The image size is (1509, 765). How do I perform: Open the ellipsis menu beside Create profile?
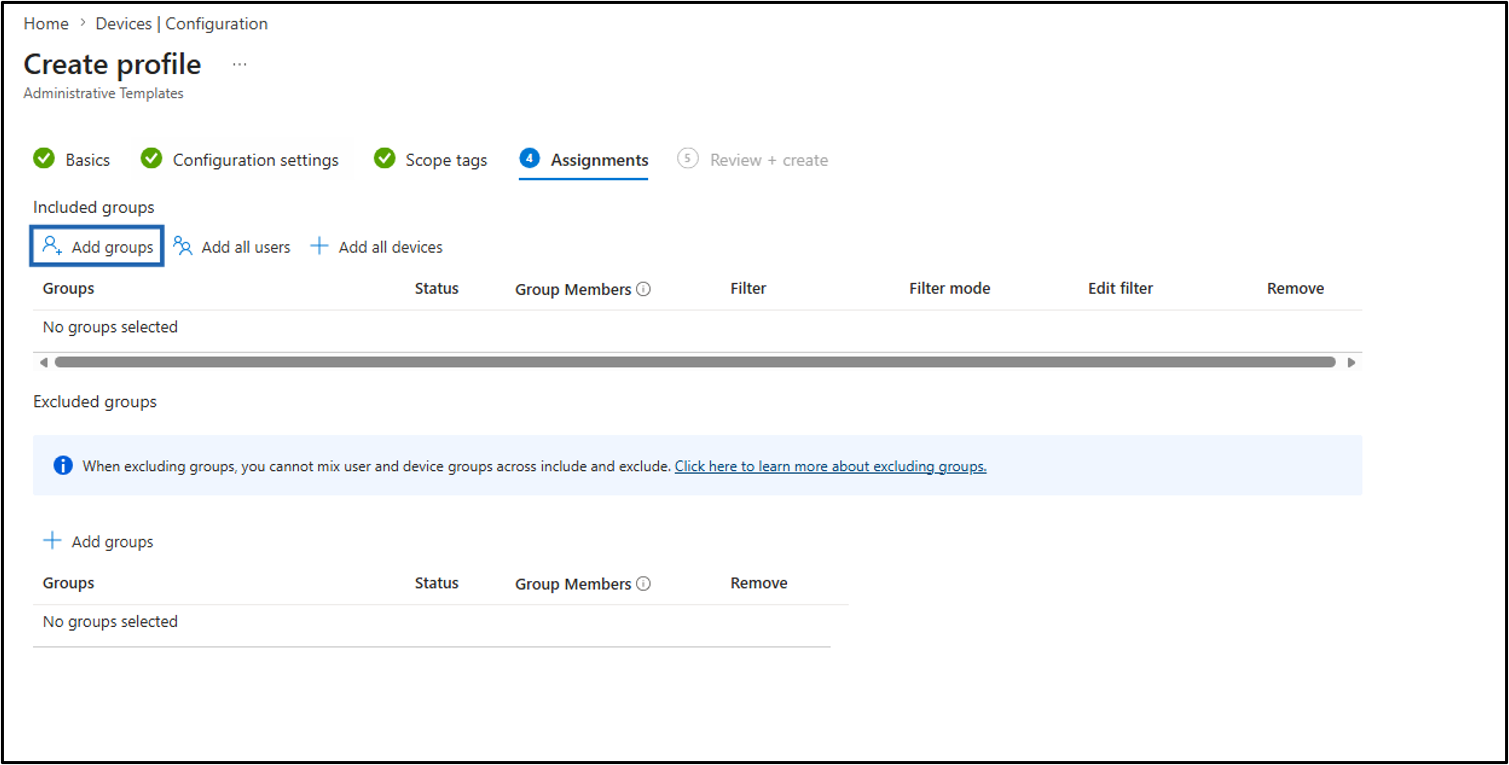239,64
